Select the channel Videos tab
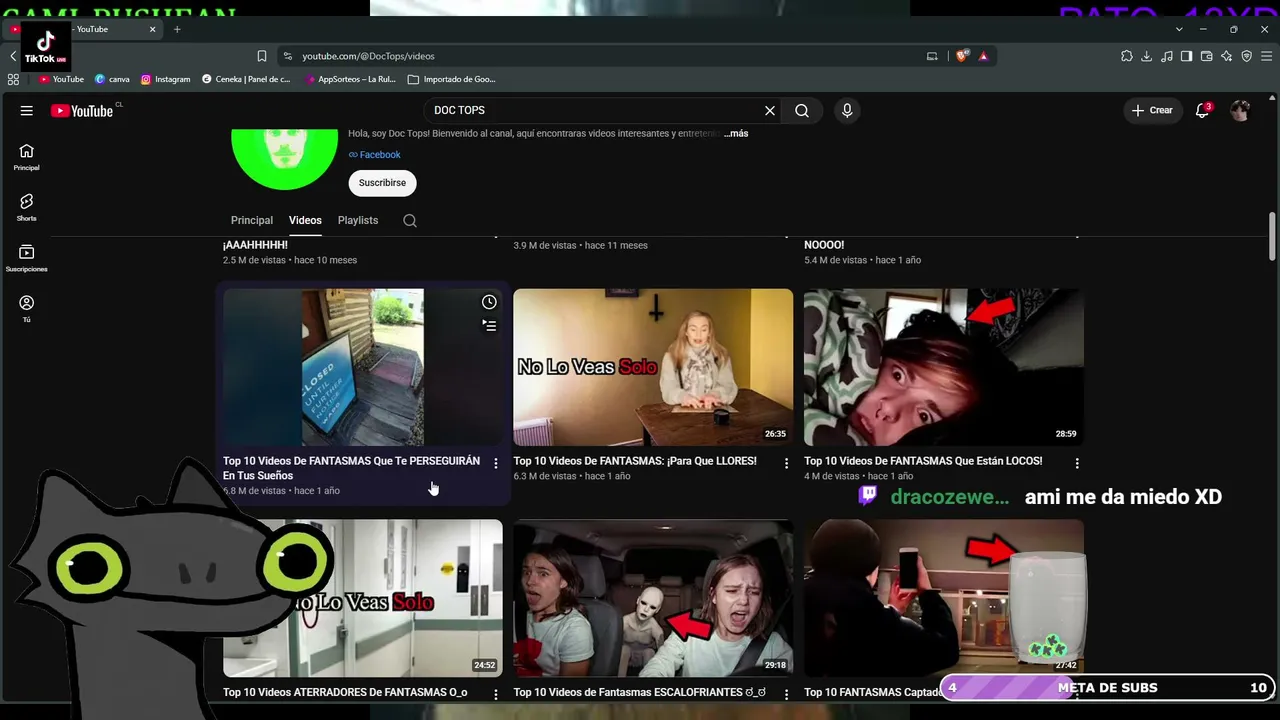Image resolution: width=1280 pixels, height=720 pixels. point(305,221)
